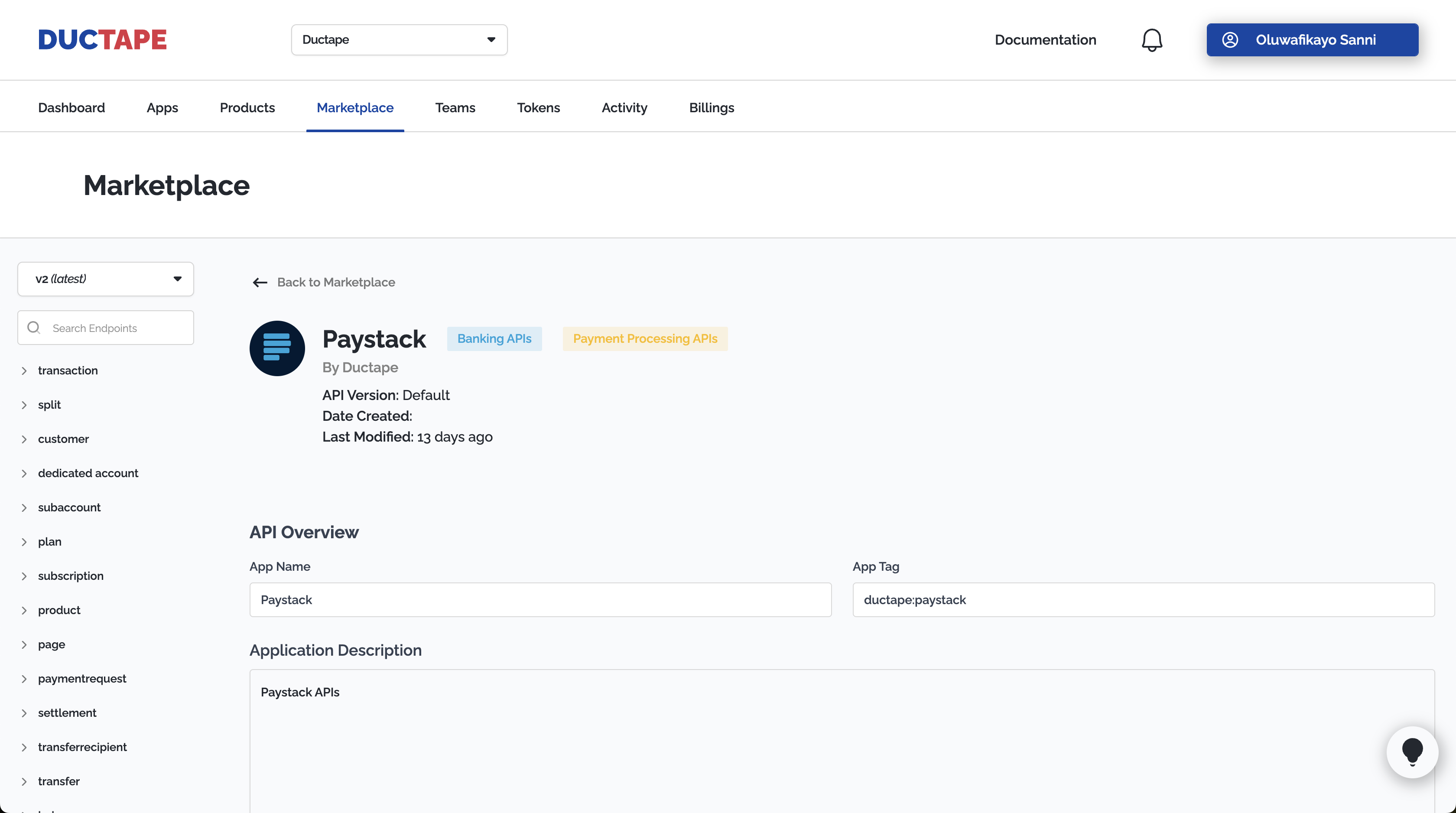Click the App Name input field
The width and height of the screenshot is (1456, 813).
click(x=540, y=600)
